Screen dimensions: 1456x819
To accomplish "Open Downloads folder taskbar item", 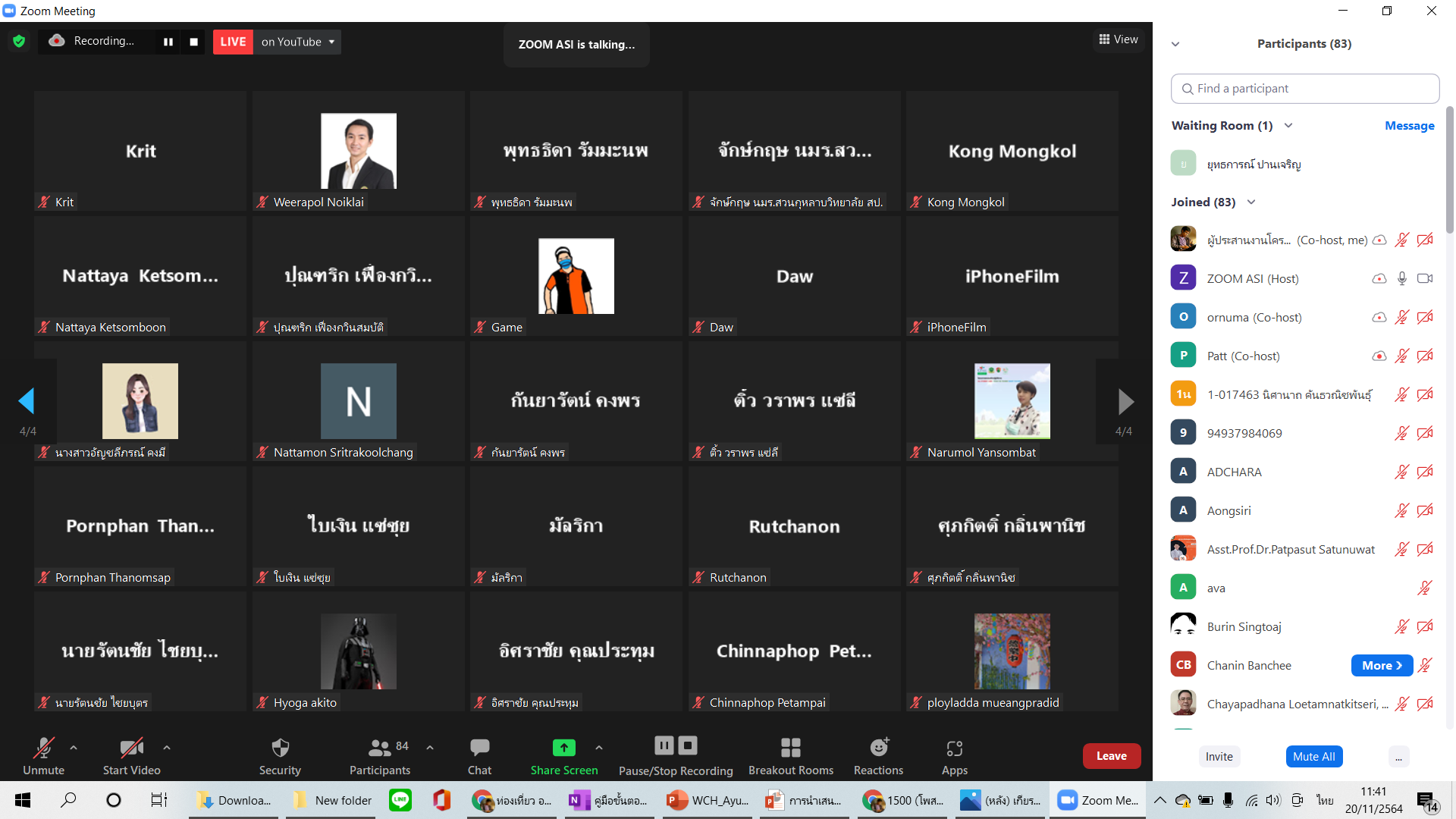I will 234,800.
